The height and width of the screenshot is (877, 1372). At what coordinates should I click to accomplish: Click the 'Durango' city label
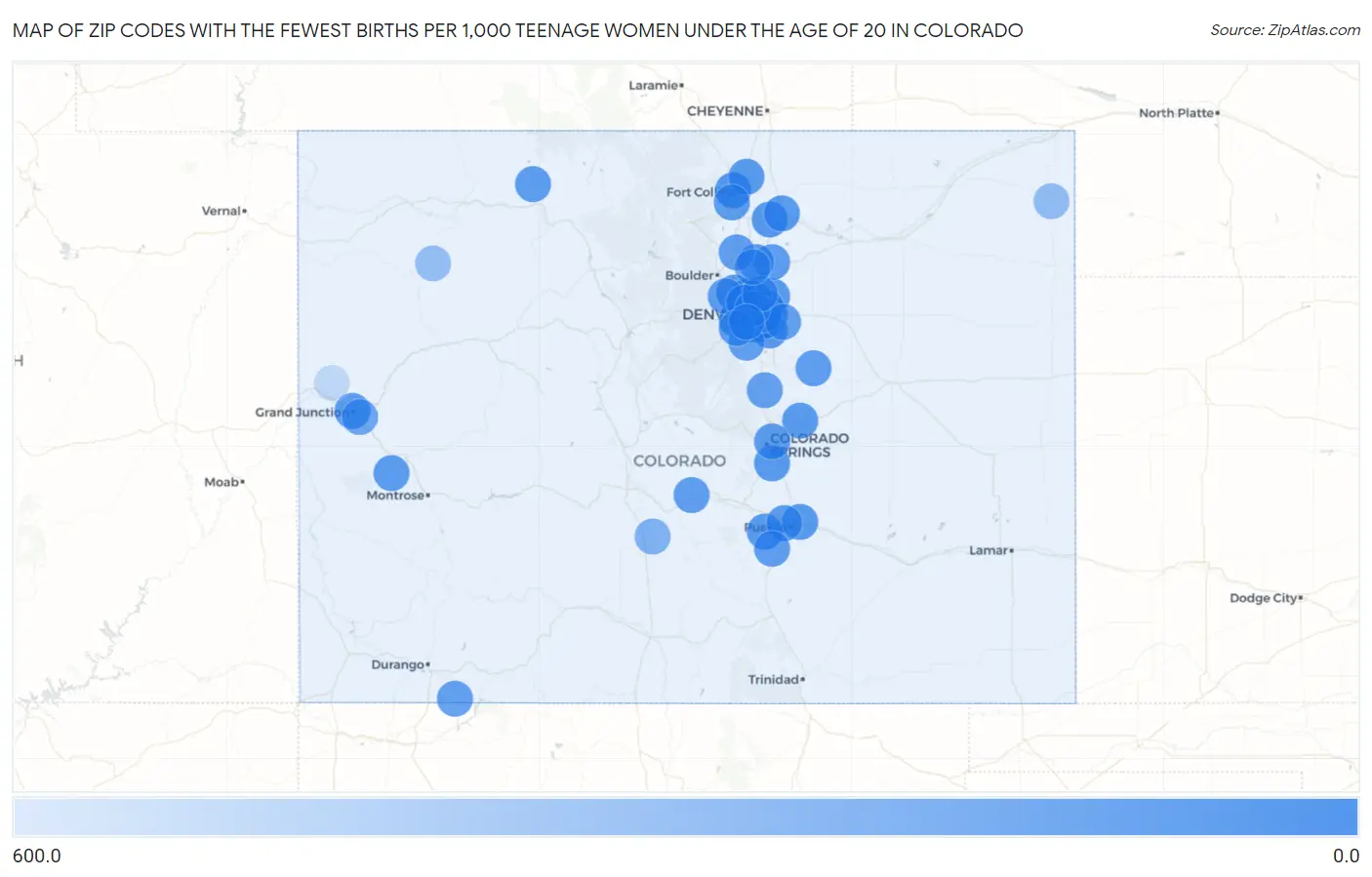coord(398,664)
